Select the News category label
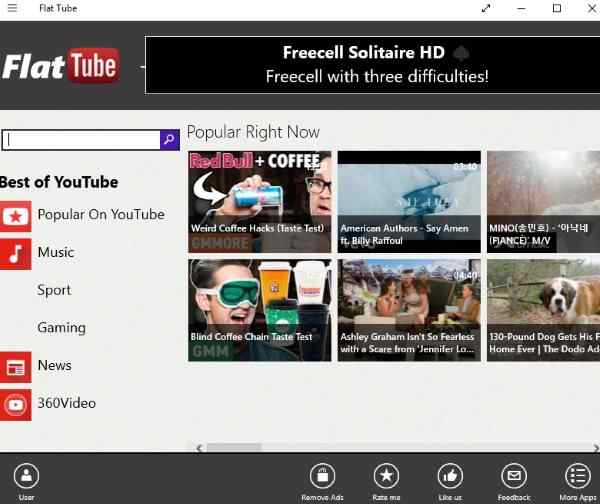This screenshot has height=504, width=600. coord(54,365)
